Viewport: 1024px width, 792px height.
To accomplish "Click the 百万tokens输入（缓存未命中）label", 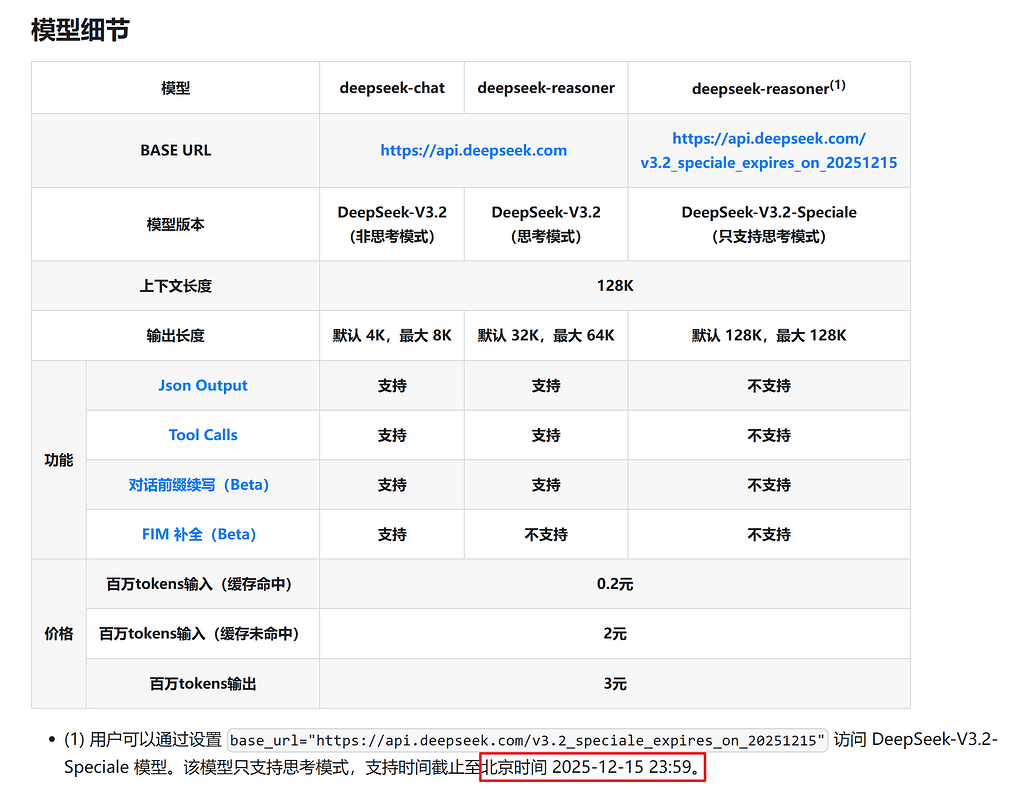I will [x=199, y=633].
